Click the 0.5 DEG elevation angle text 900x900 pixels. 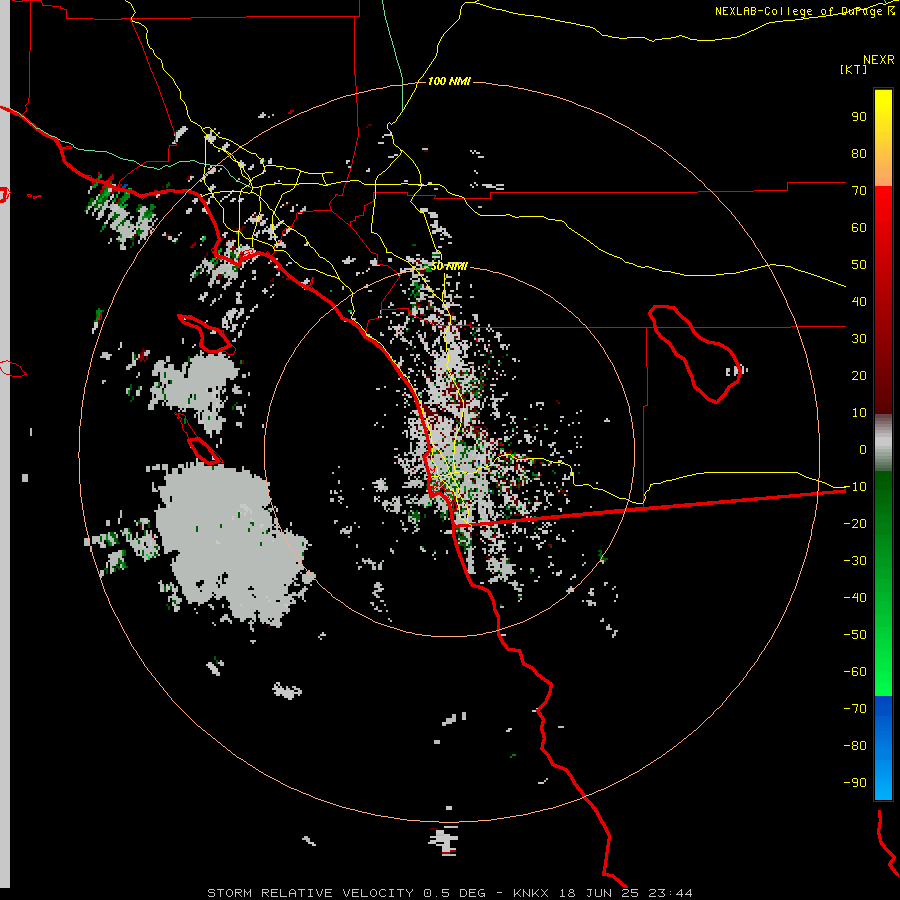coord(455,893)
